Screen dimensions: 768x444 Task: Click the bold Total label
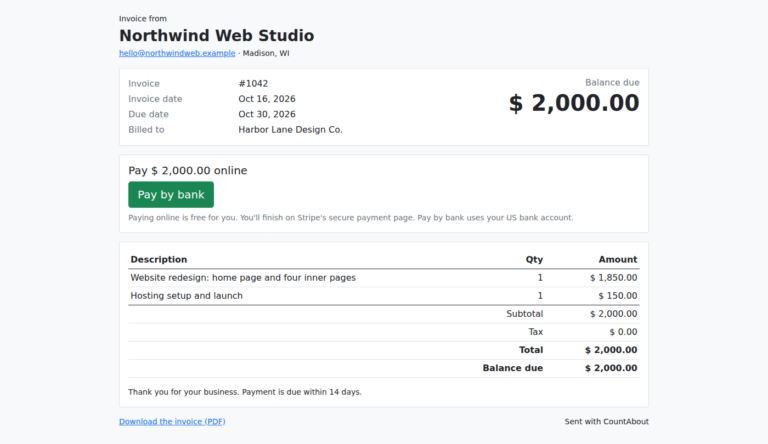tap(531, 350)
